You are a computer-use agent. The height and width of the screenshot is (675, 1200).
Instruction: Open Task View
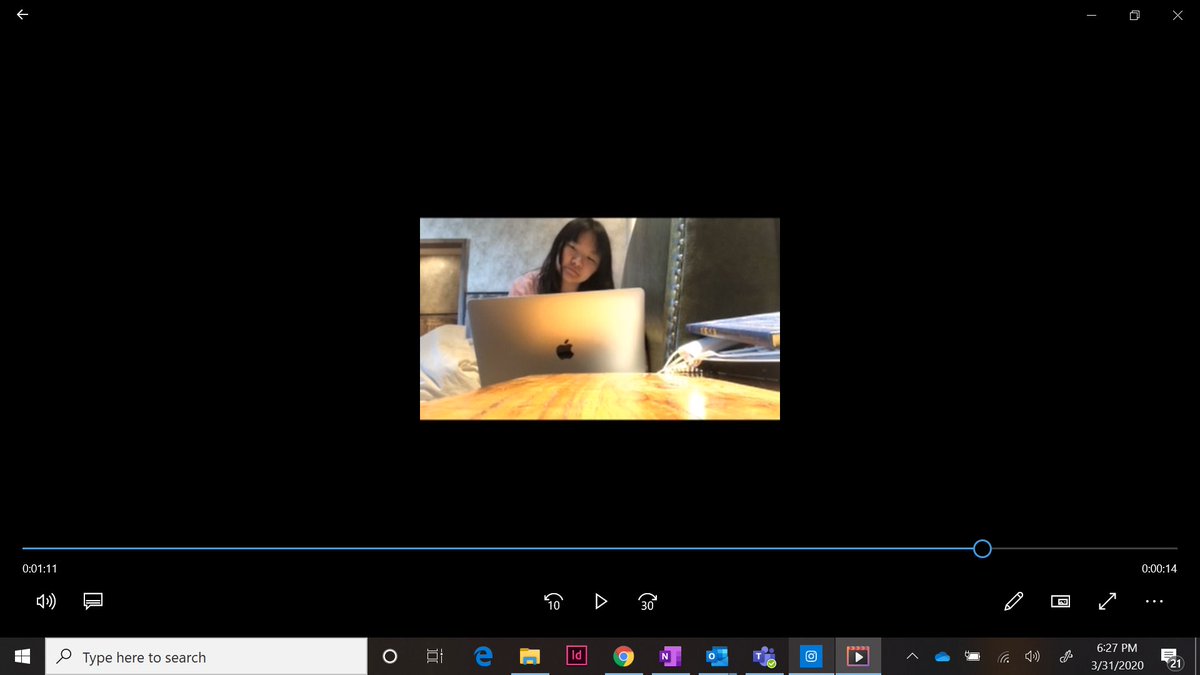(x=434, y=657)
